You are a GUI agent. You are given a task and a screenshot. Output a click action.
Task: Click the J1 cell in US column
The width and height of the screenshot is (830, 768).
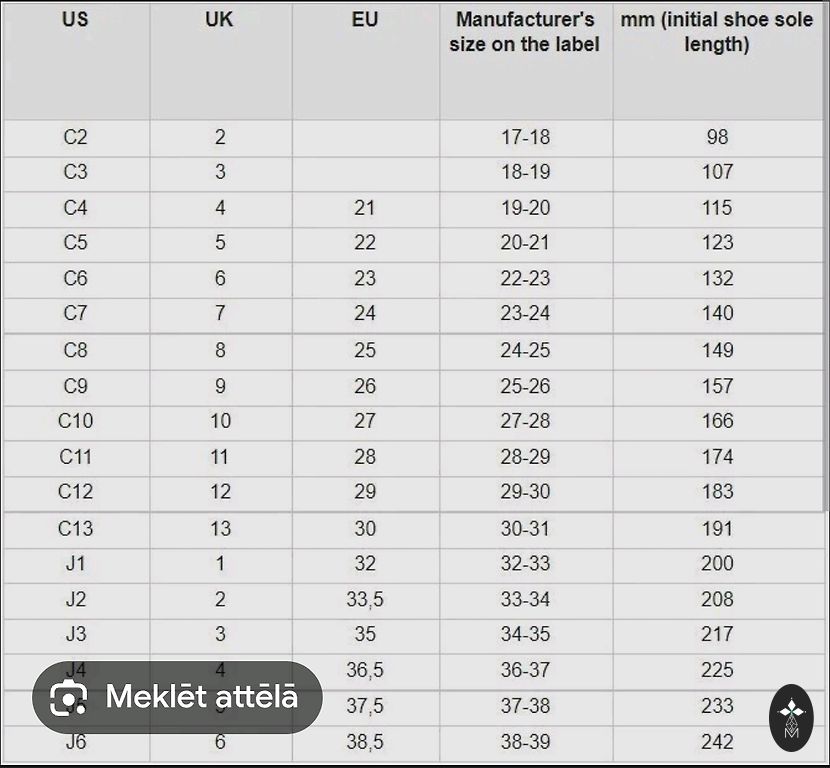click(x=75, y=563)
